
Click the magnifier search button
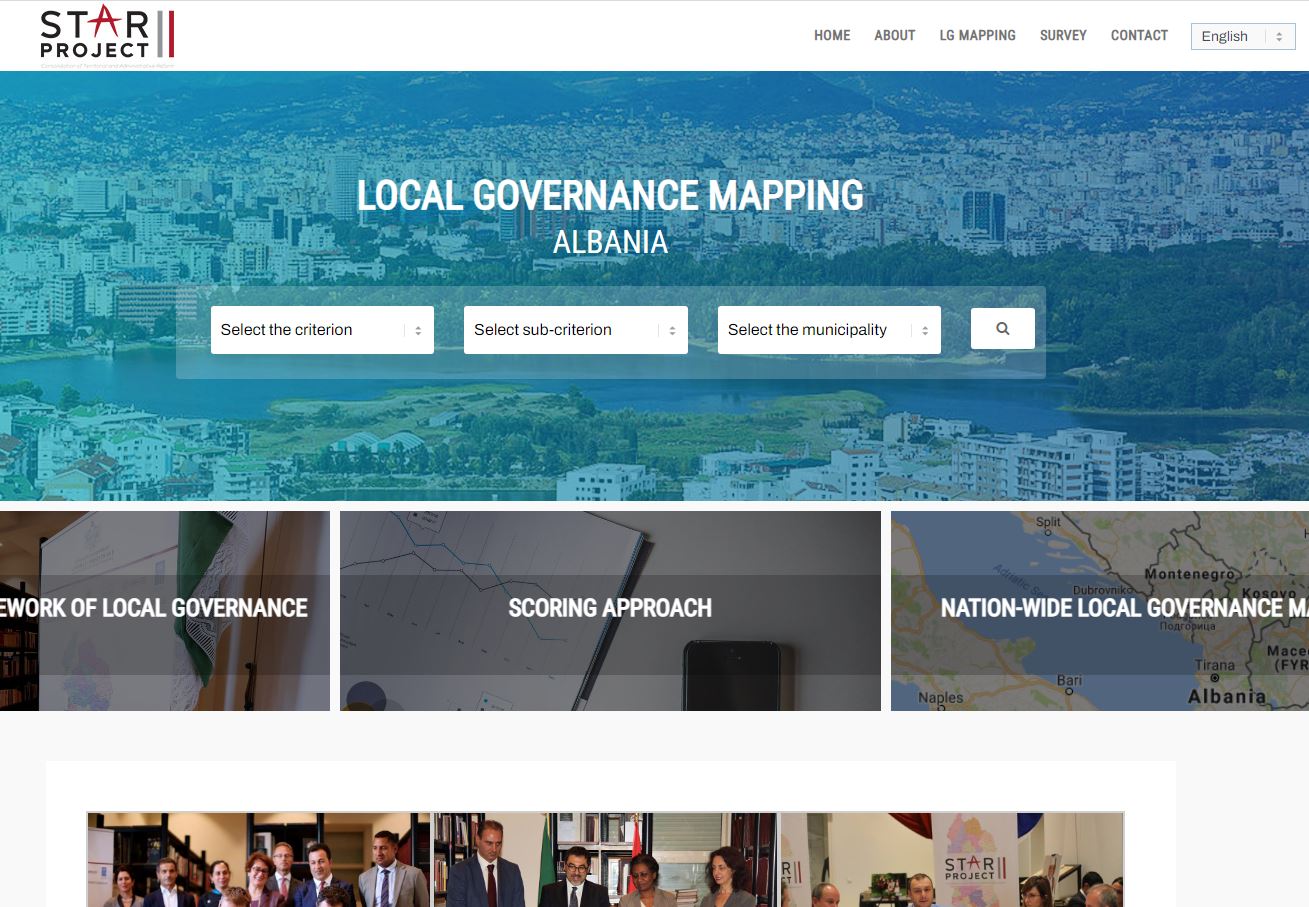point(1003,328)
